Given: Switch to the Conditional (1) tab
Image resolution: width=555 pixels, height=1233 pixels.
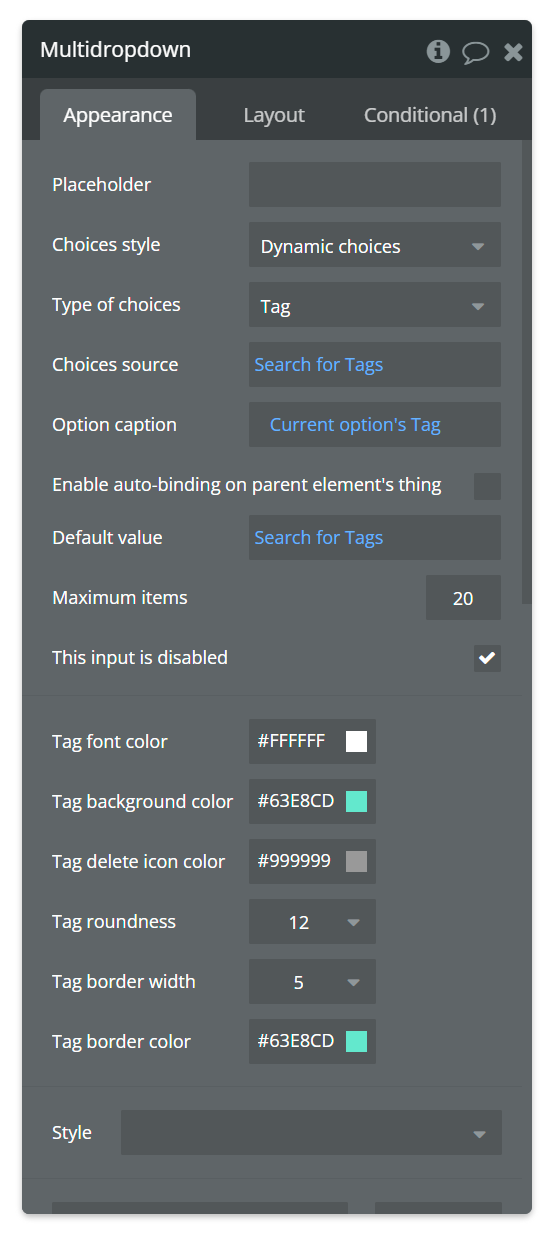Looking at the screenshot, I should coord(430,115).
